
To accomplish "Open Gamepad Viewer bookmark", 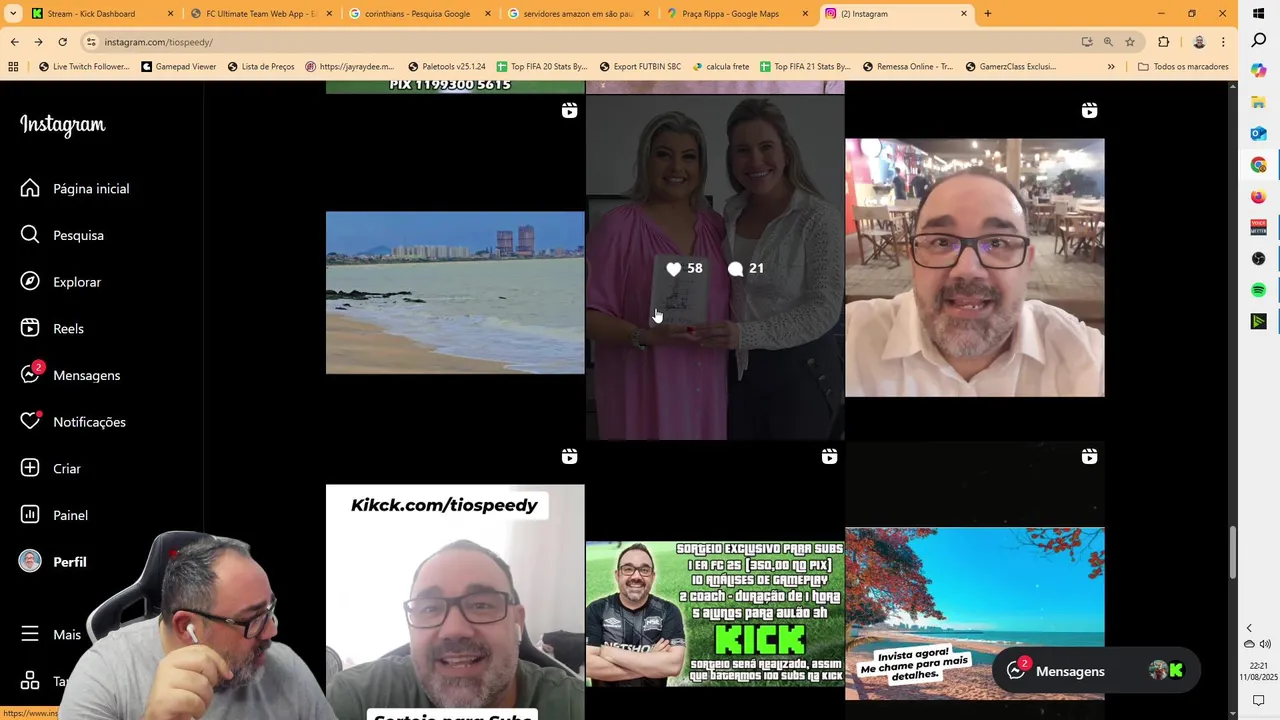I will pos(179,67).
